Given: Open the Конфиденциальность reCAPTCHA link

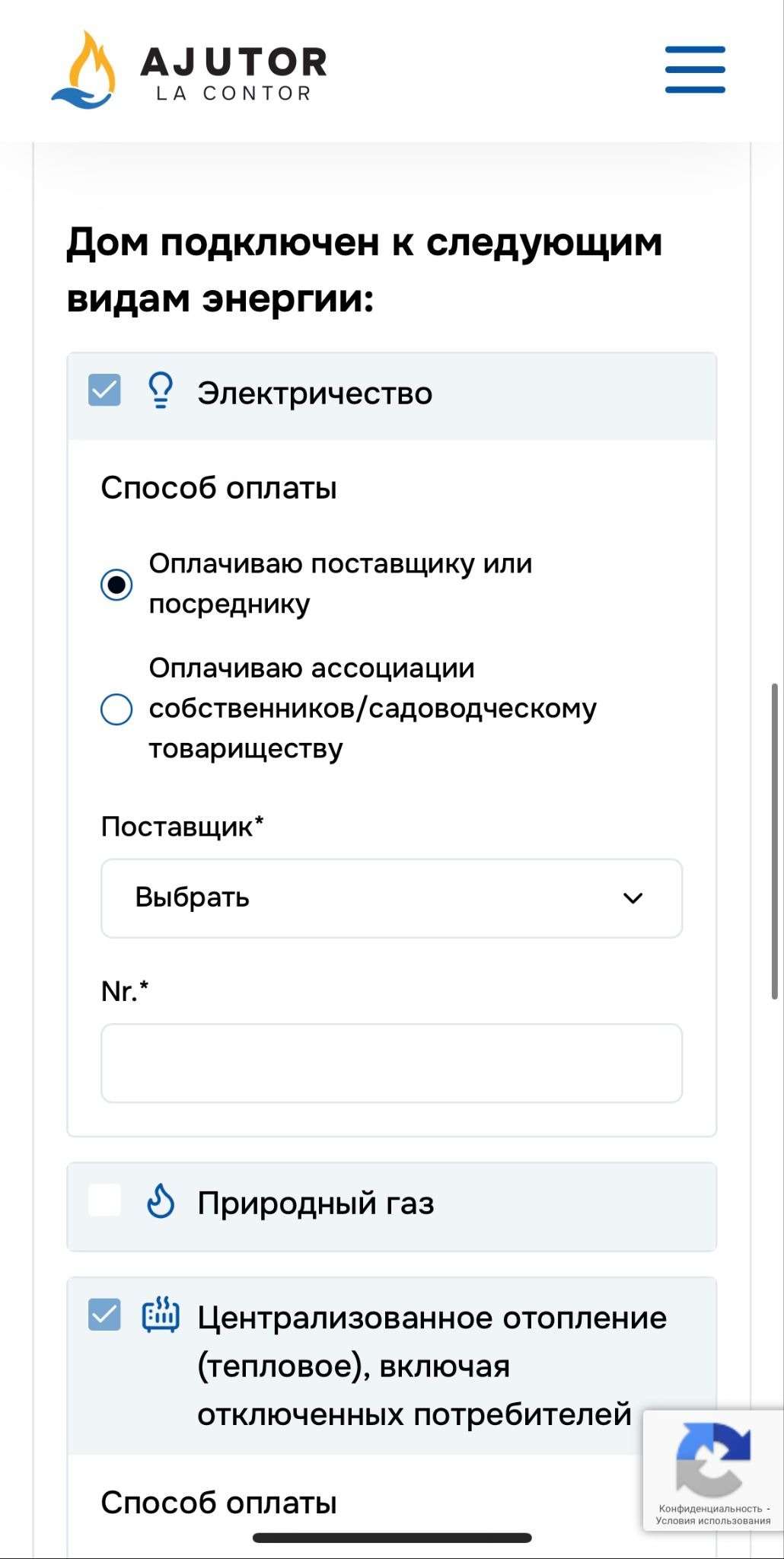Looking at the screenshot, I should click(710, 1508).
